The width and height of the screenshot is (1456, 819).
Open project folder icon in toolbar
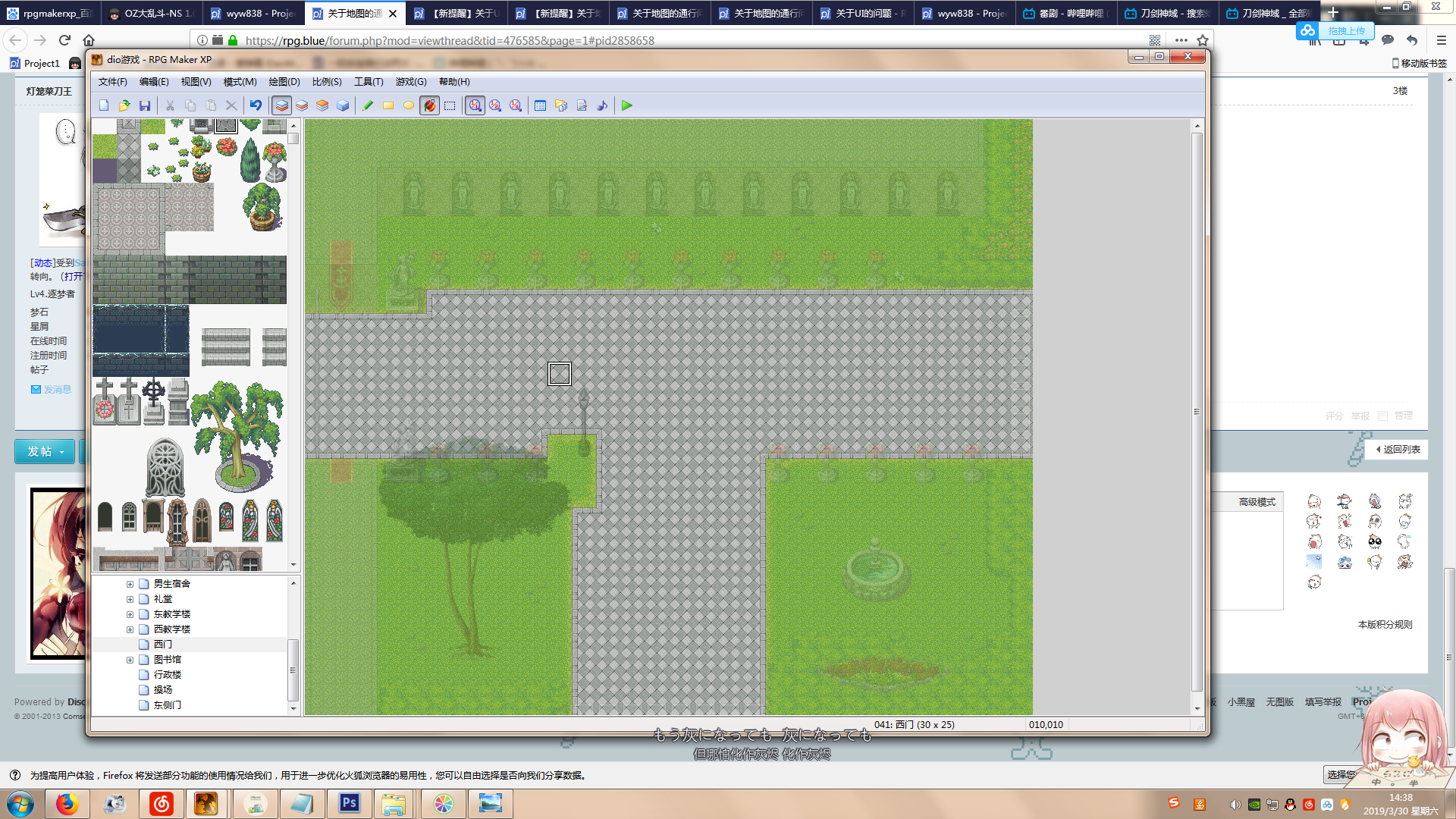(x=124, y=105)
